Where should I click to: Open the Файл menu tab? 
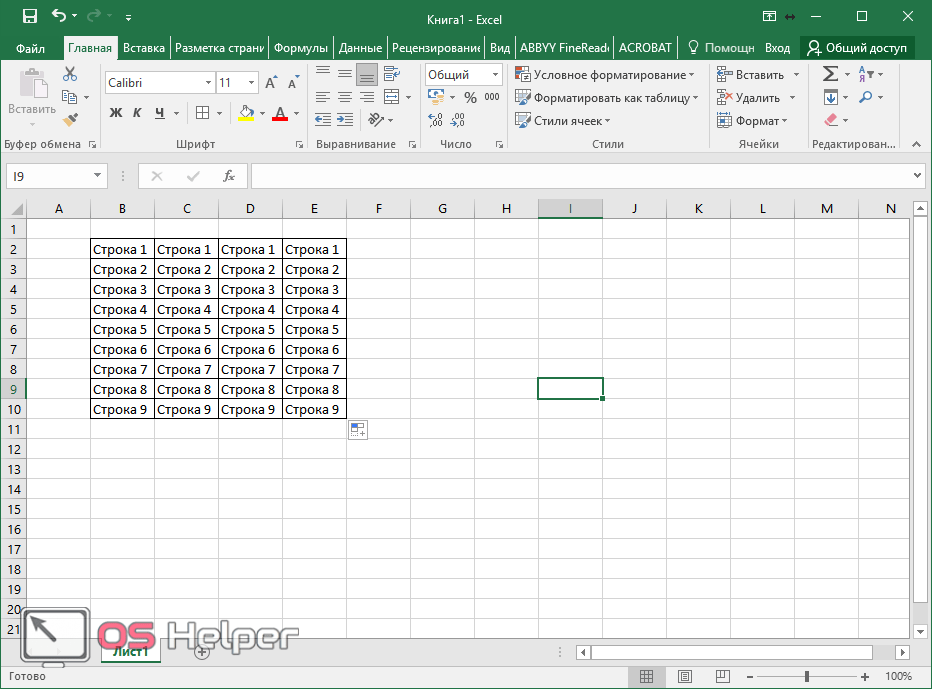[x=30, y=47]
